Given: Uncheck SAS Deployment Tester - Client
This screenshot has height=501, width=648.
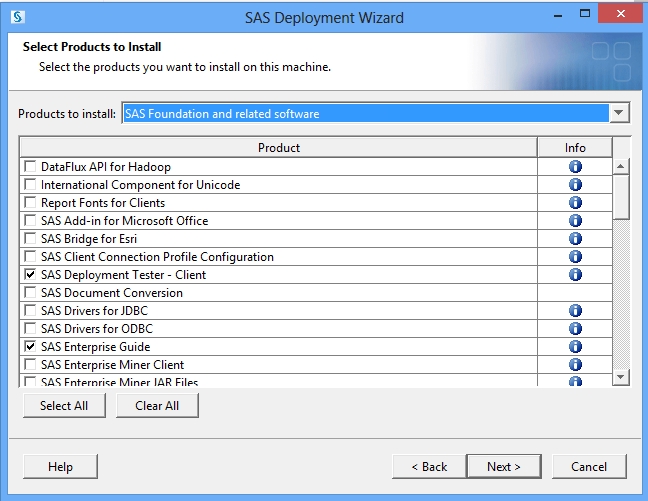Looking at the screenshot, I should click(30, 274).
